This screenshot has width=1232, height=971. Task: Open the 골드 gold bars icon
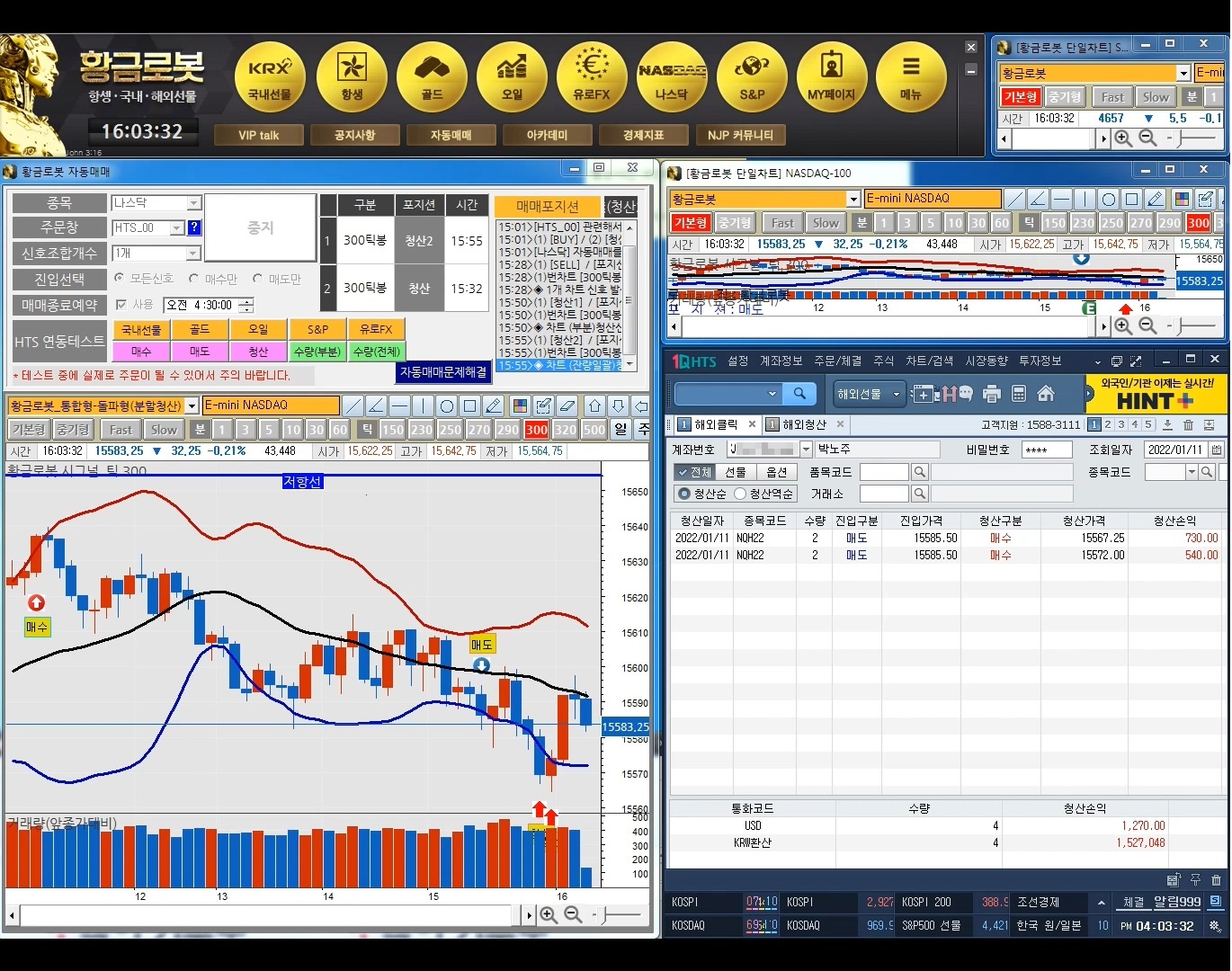432,77
